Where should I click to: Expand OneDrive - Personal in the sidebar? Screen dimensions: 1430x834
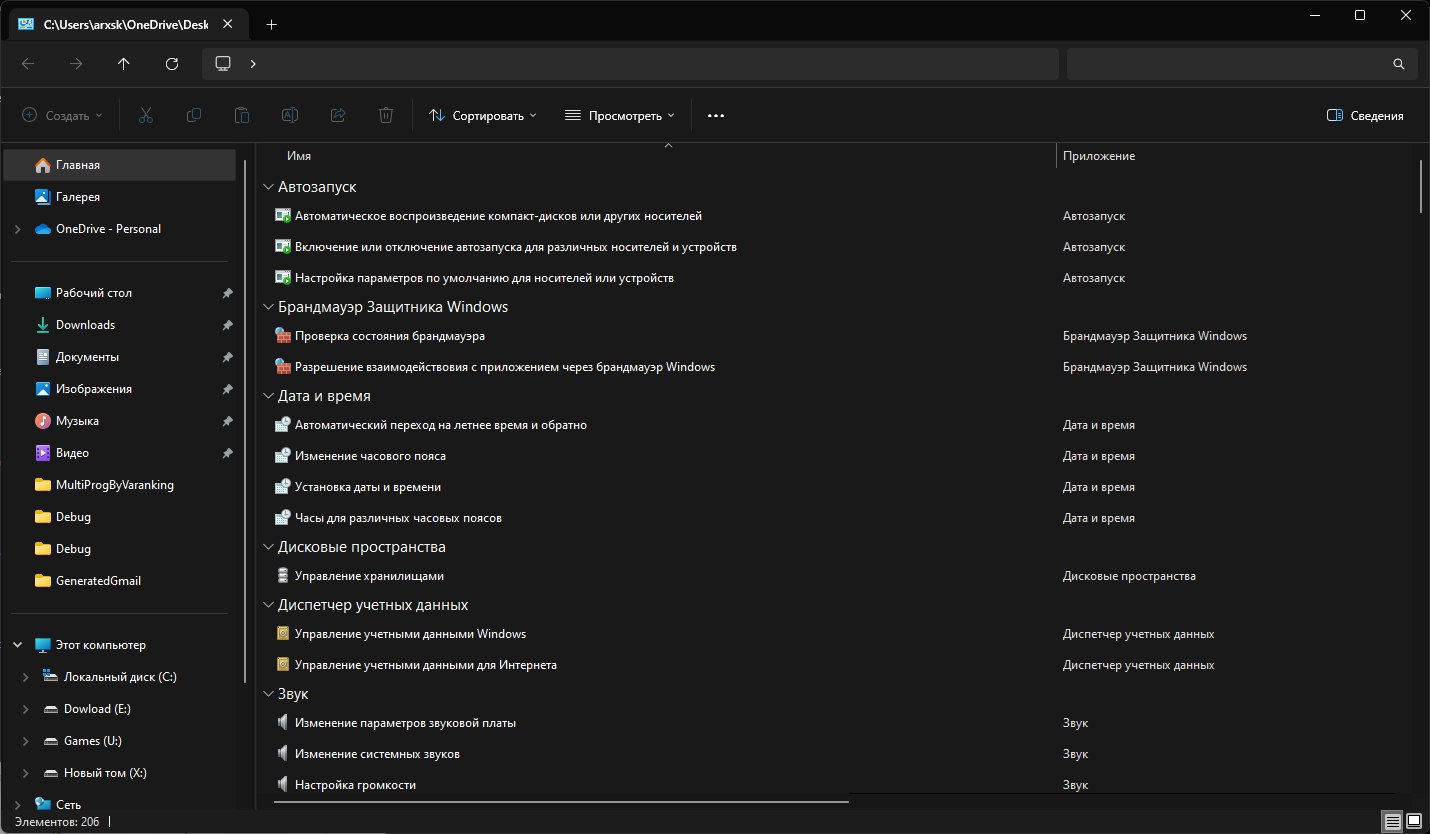pos(18,229)
